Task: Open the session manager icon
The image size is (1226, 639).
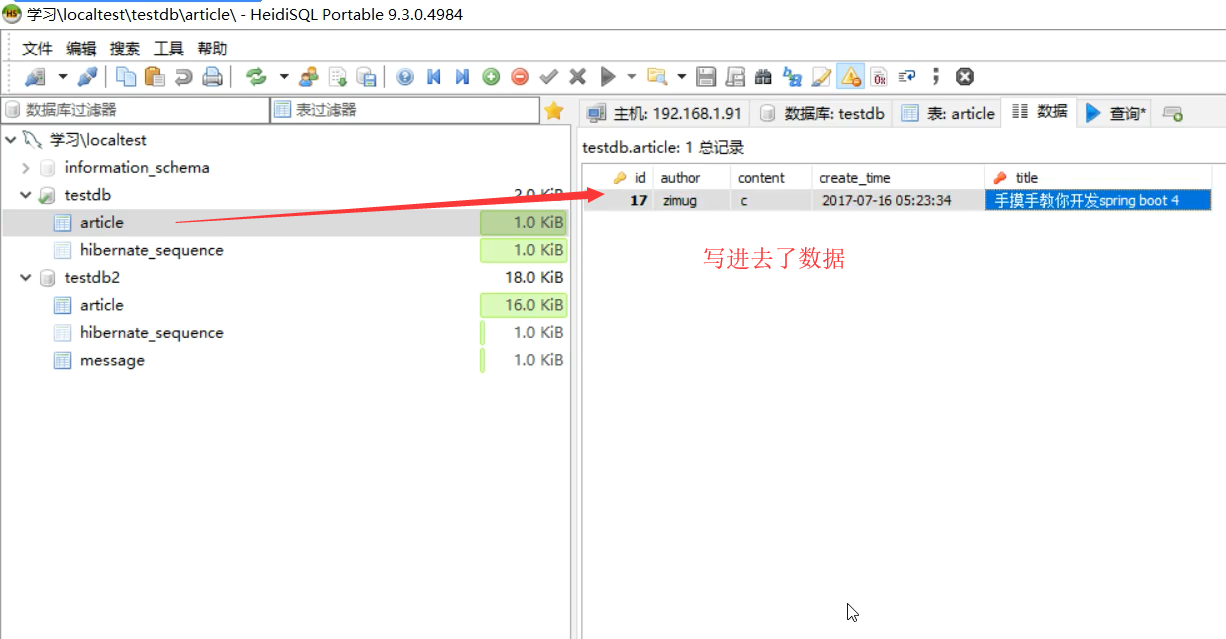Action: click(35, 77)
